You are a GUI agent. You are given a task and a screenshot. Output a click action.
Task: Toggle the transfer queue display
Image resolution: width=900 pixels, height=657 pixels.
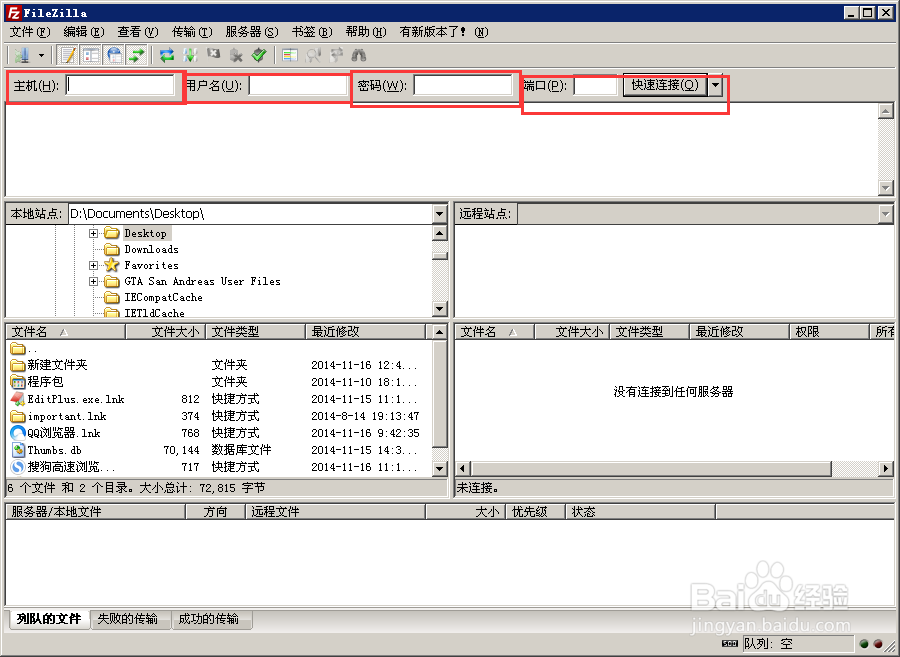pyautogui.click(x=137, y=56)
